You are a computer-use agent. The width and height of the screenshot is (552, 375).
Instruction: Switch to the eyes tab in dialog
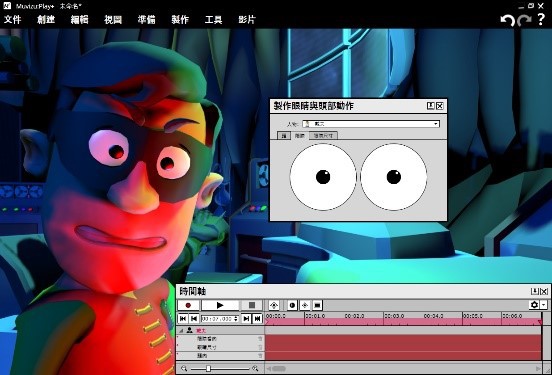tap(300, 136)
